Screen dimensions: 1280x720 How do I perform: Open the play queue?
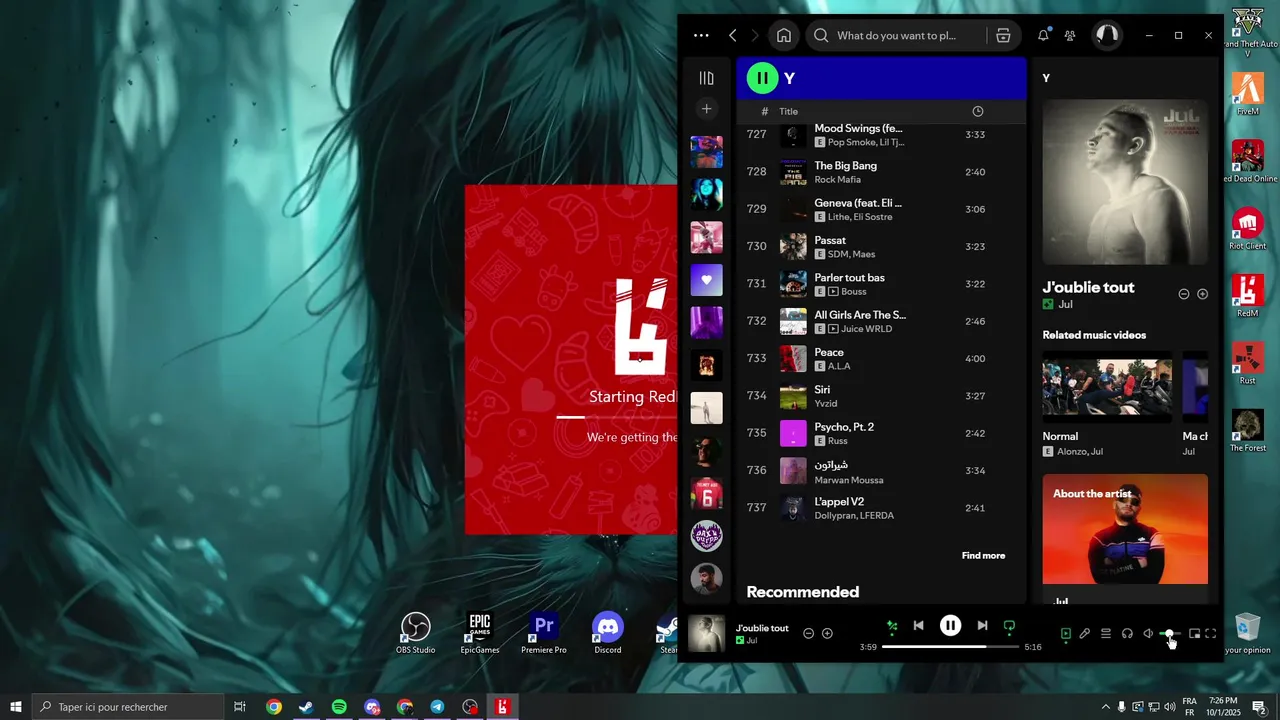[1106, 633]
